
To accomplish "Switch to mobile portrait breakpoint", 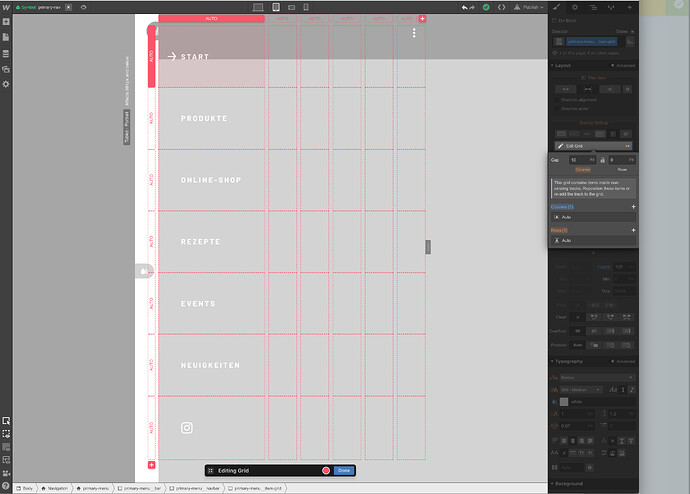I will point(306,7).
